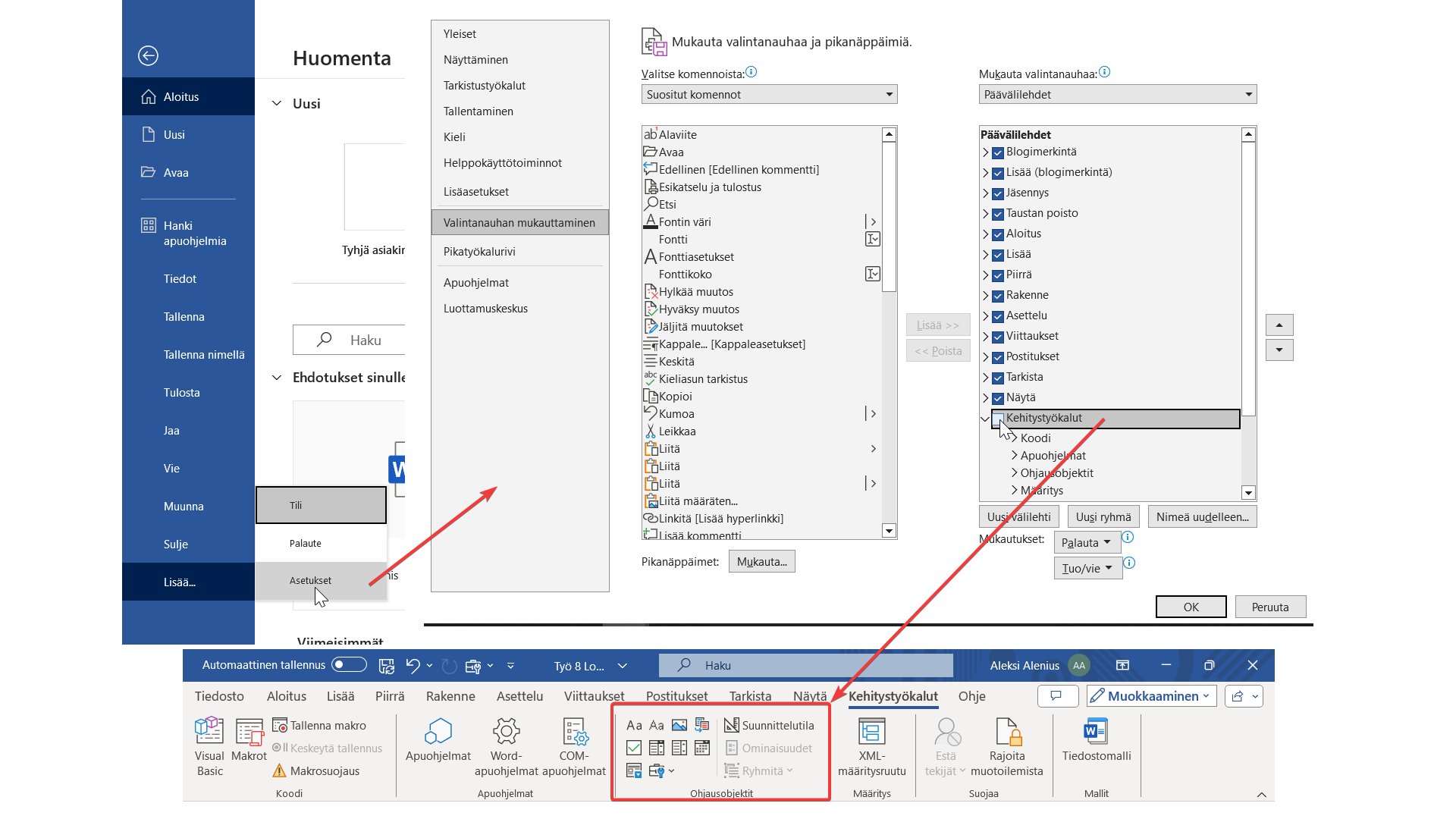Click the Haku search field in title bar
1456x819 pixels.
pyautogui.click(x=805, y=665)
